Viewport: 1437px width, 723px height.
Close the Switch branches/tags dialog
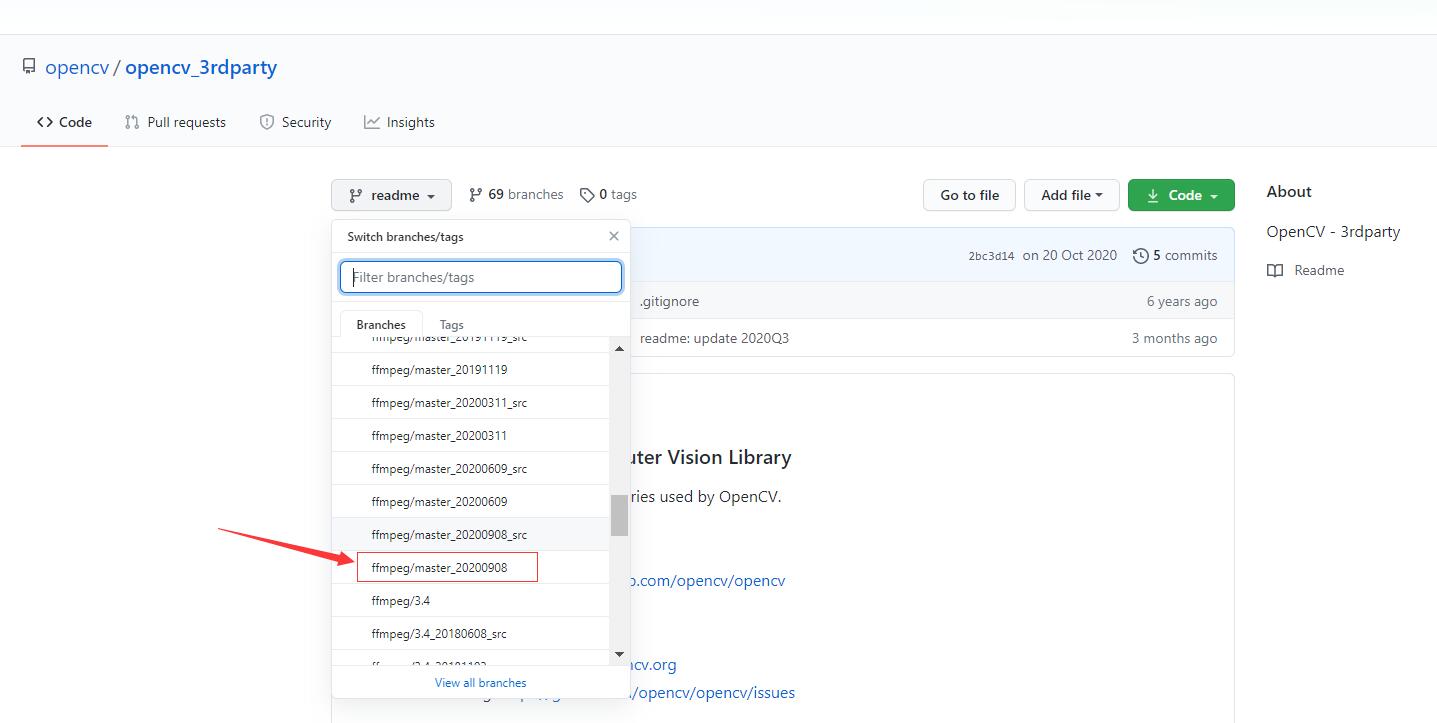(x=613, y=236)
